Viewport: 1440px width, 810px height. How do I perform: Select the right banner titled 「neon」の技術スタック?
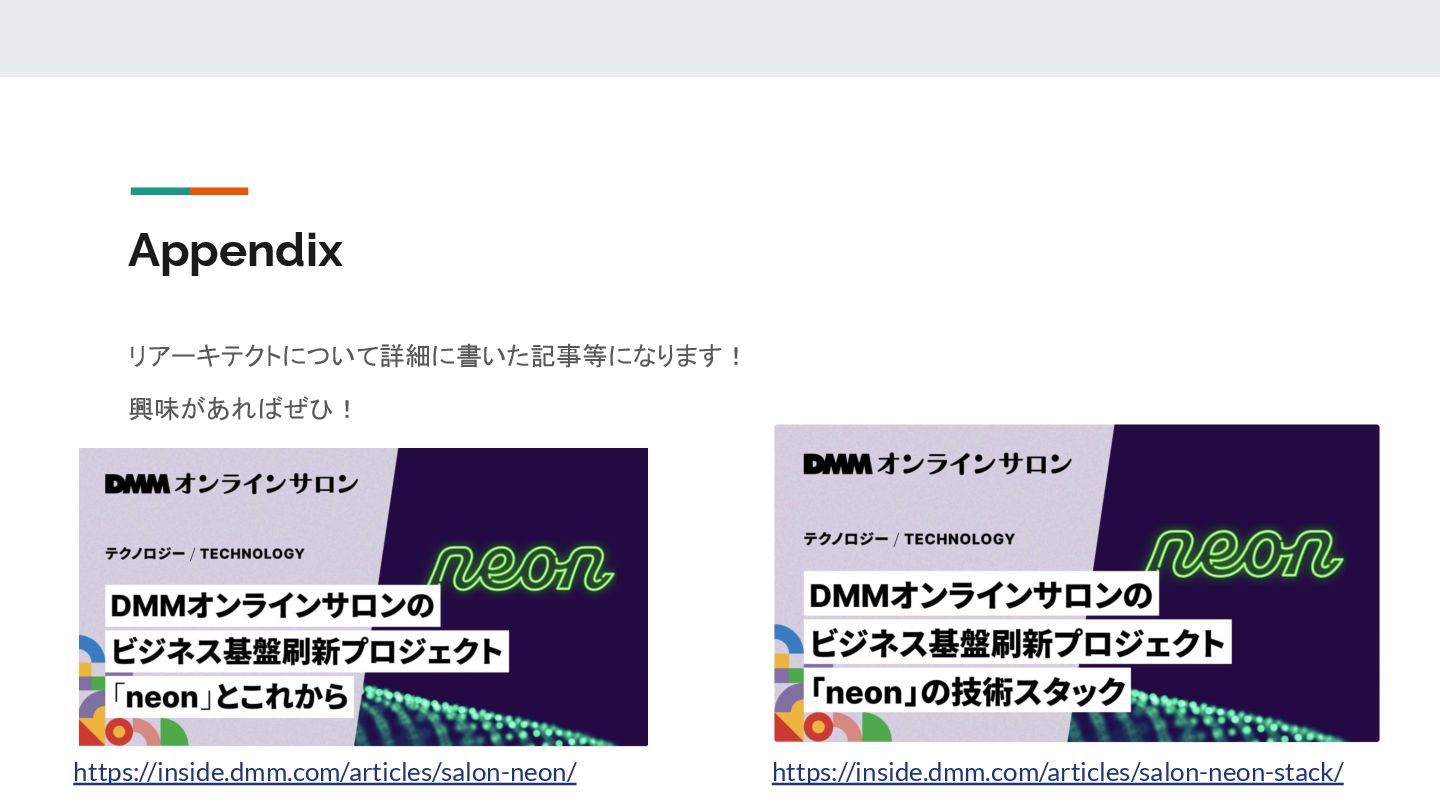coord(1077,583)
